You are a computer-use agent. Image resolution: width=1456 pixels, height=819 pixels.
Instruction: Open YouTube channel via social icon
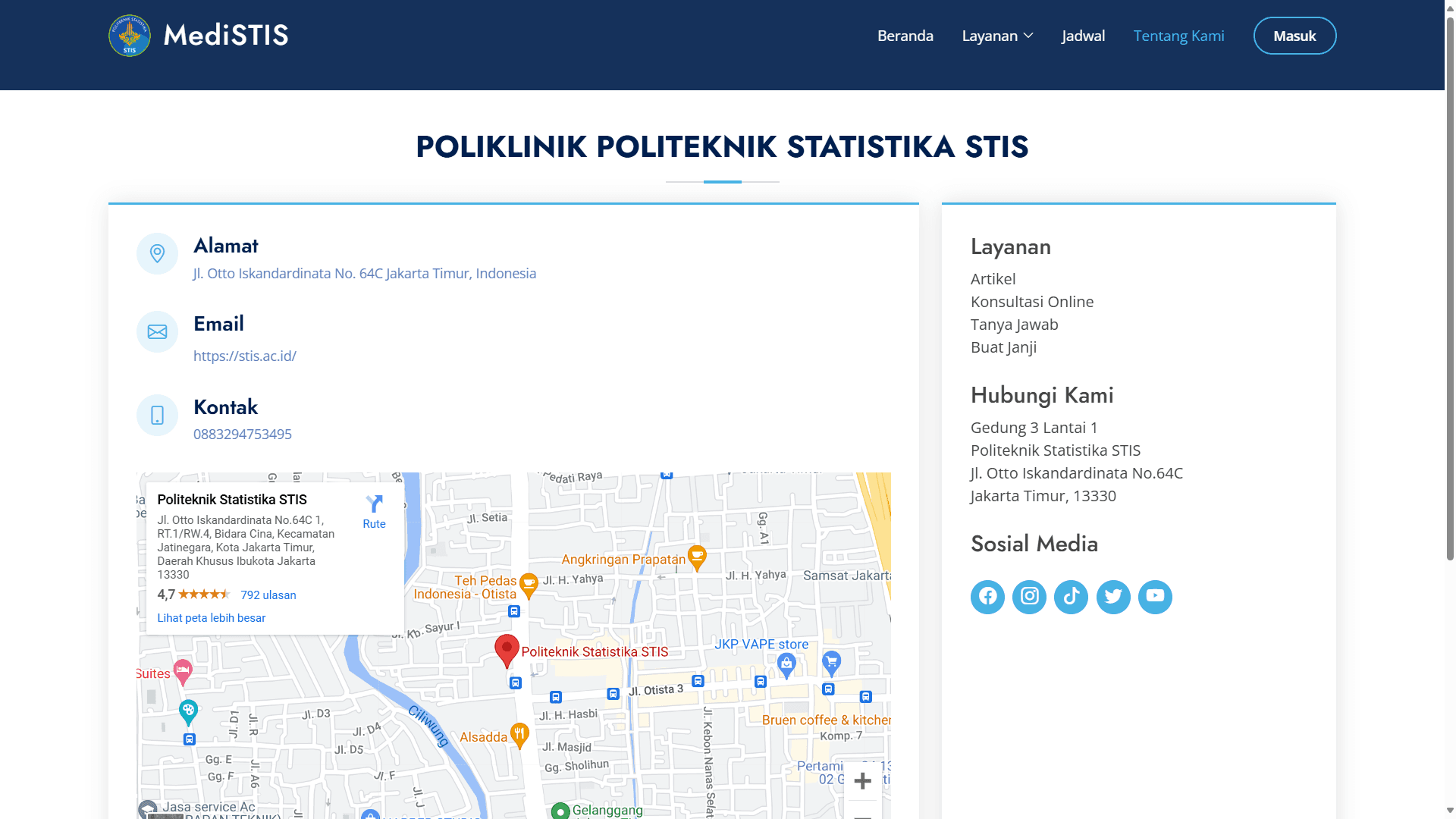pos(1155,597)
